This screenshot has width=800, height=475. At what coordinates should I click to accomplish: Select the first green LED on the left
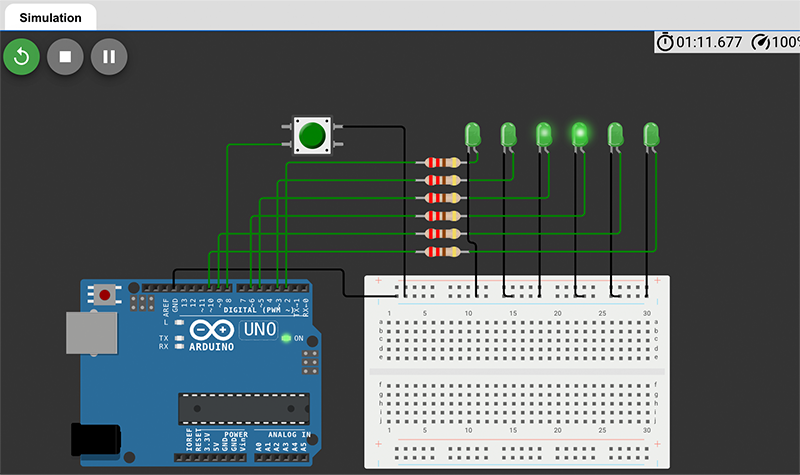coord(472,135)
